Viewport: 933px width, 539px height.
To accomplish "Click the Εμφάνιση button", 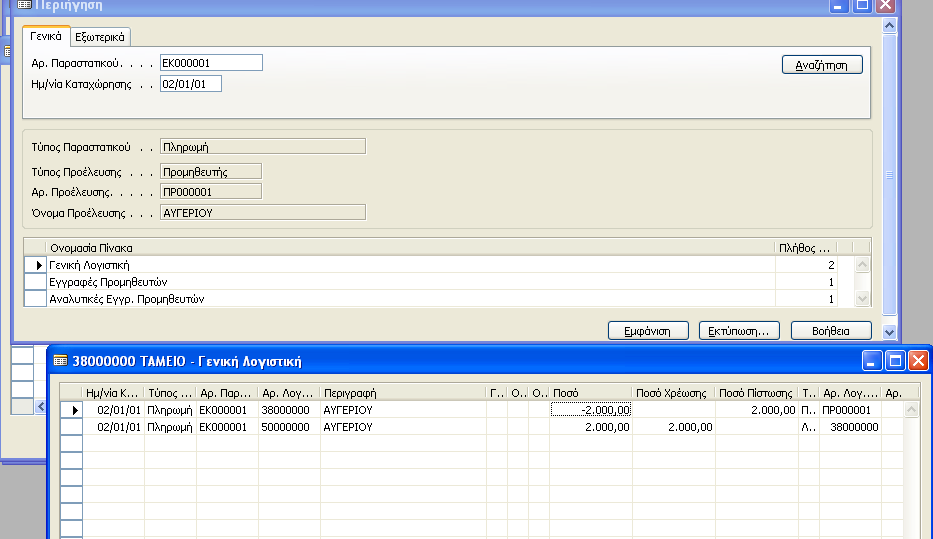I will coord(648,331).
